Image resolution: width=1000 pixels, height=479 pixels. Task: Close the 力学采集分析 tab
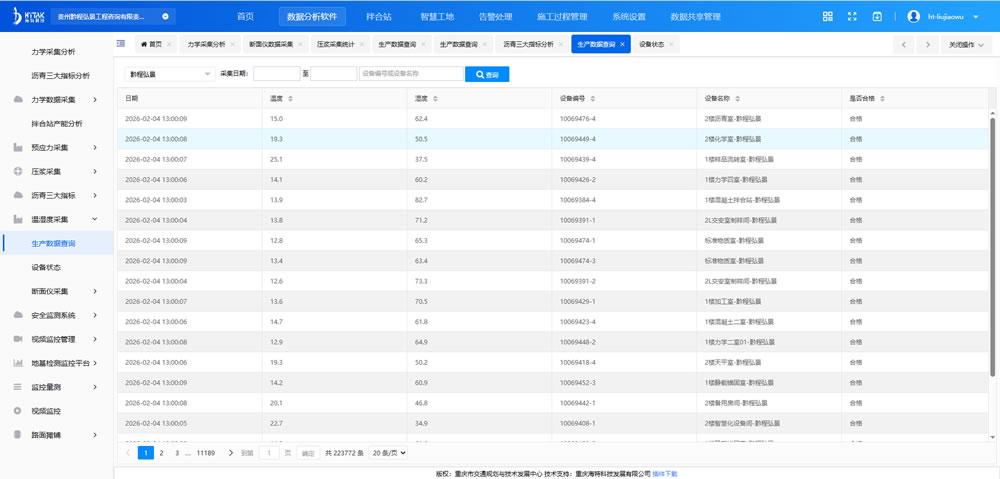[x=233, y=45]
